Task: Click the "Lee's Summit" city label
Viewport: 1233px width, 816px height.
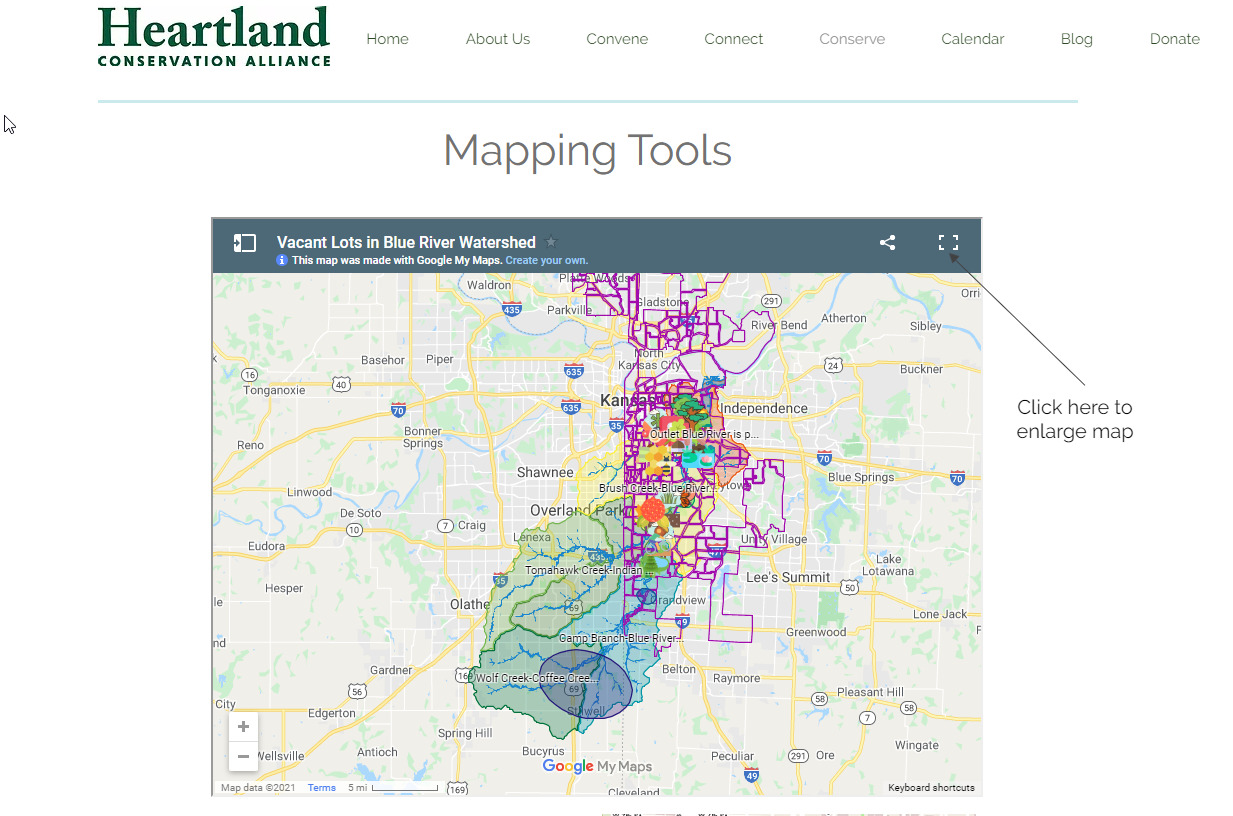Action: [x=788, y=577]
